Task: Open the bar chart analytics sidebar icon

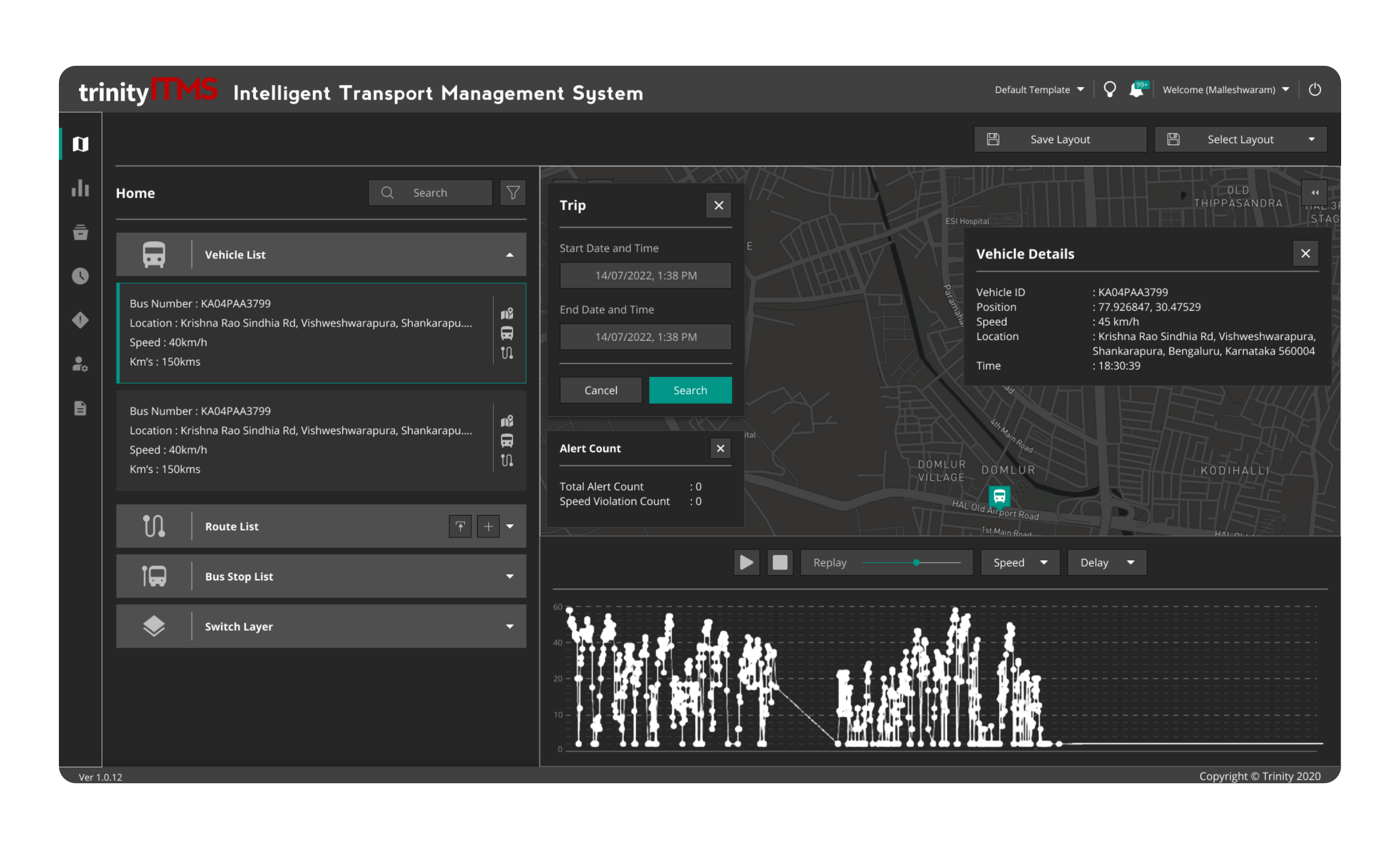Action: [81, 188]
